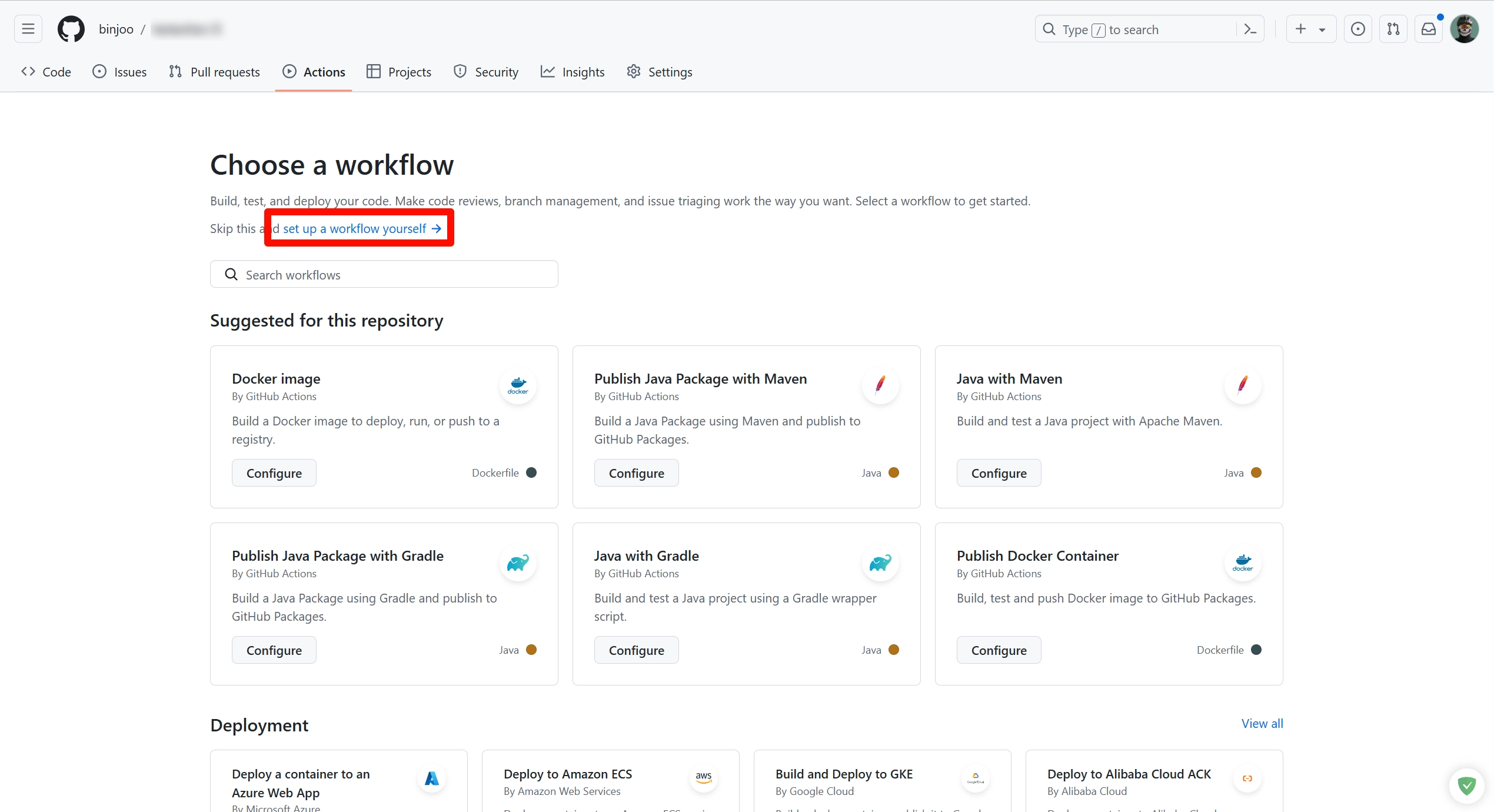1494x812 pixels.
Task: Open the repository Settings tab
Action: [660, 72]
